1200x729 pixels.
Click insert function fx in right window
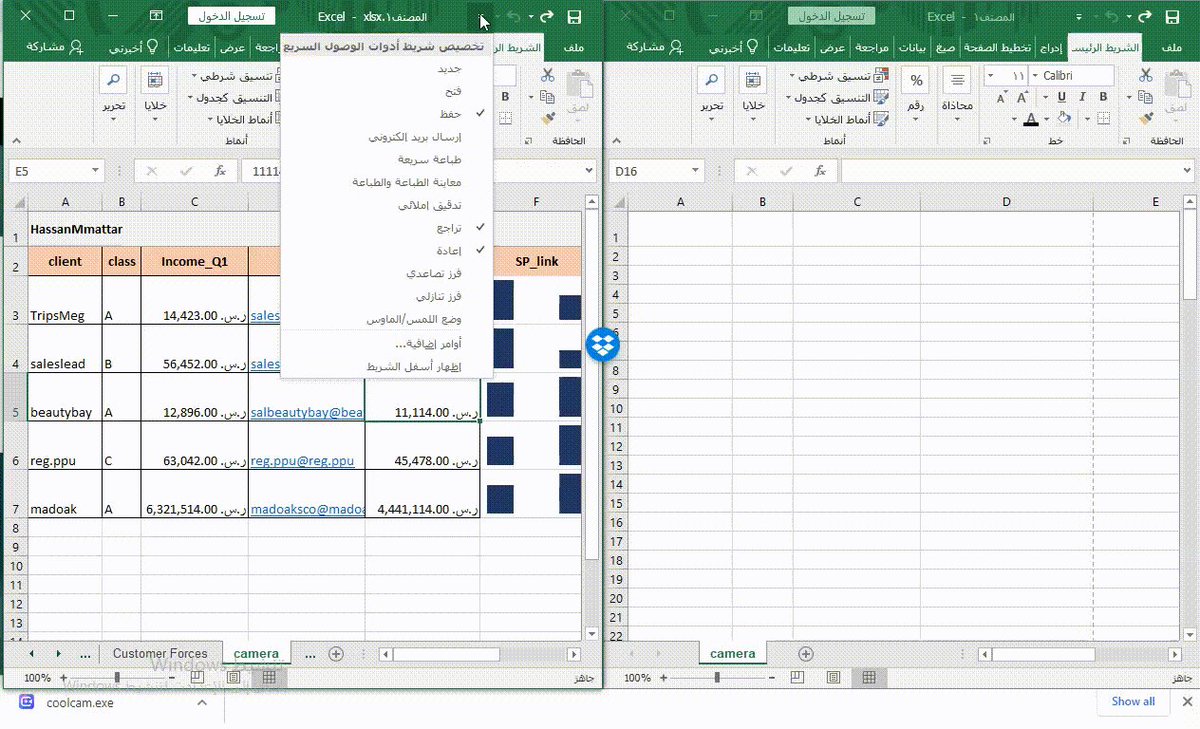[820, 171]
